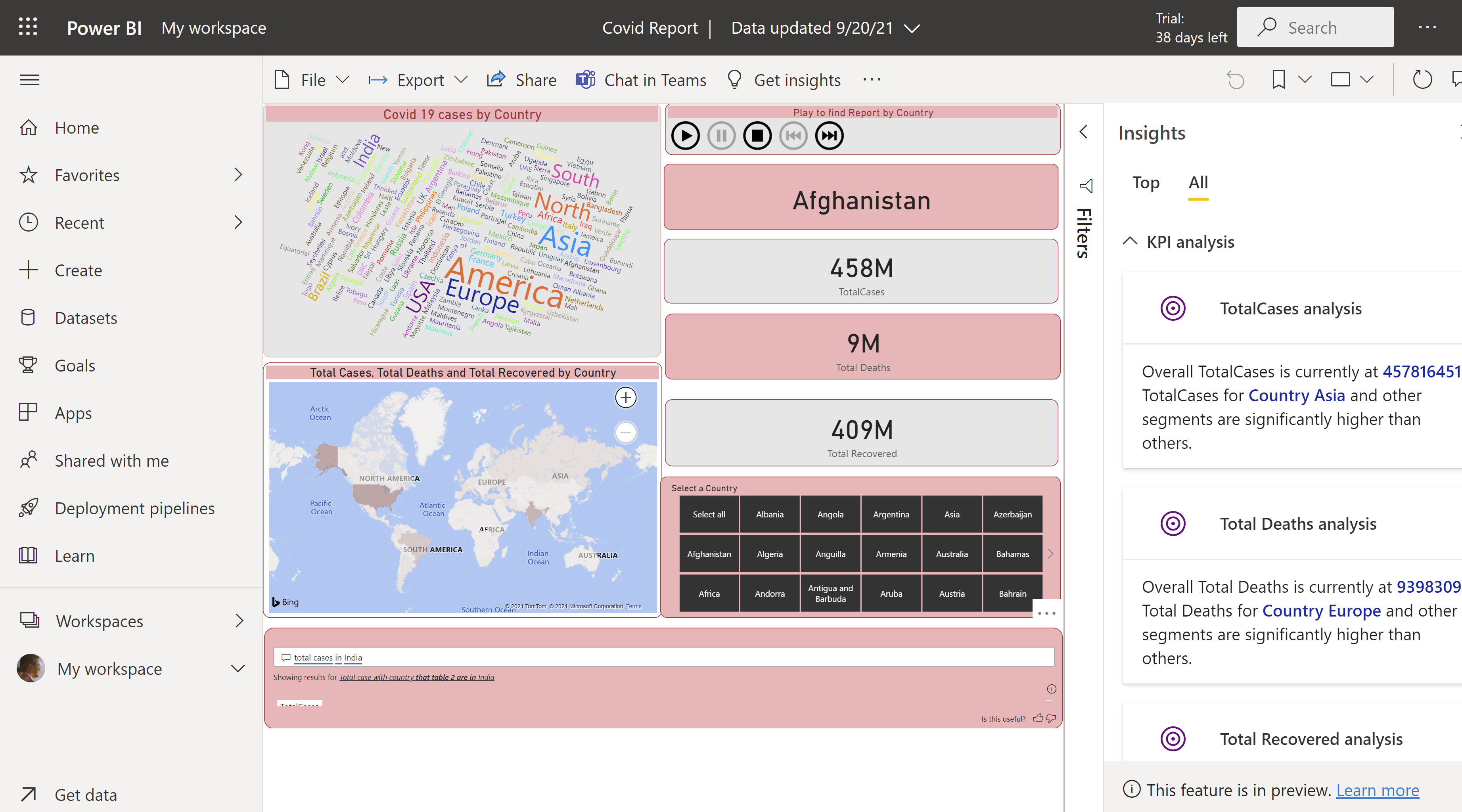This screenshot has height=812, width=1462.
Task: Zoom in on the map with plus button
Action: [625, 397]
